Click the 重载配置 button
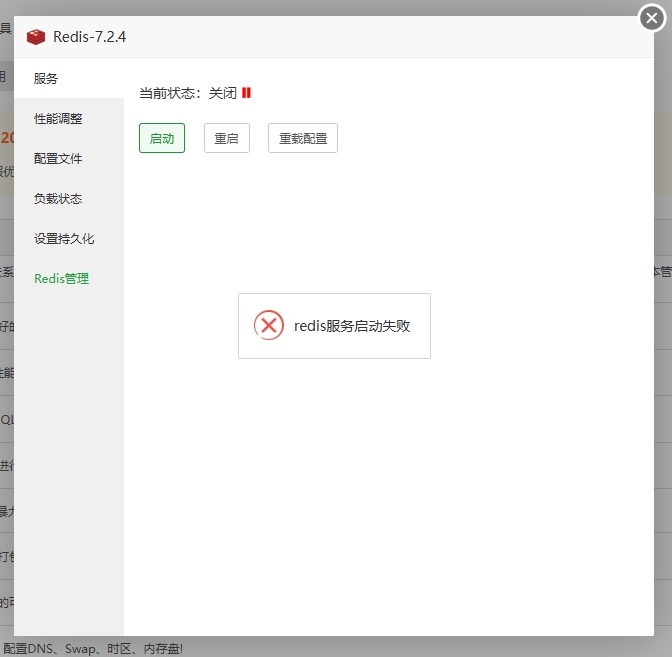 click(303, 138)
